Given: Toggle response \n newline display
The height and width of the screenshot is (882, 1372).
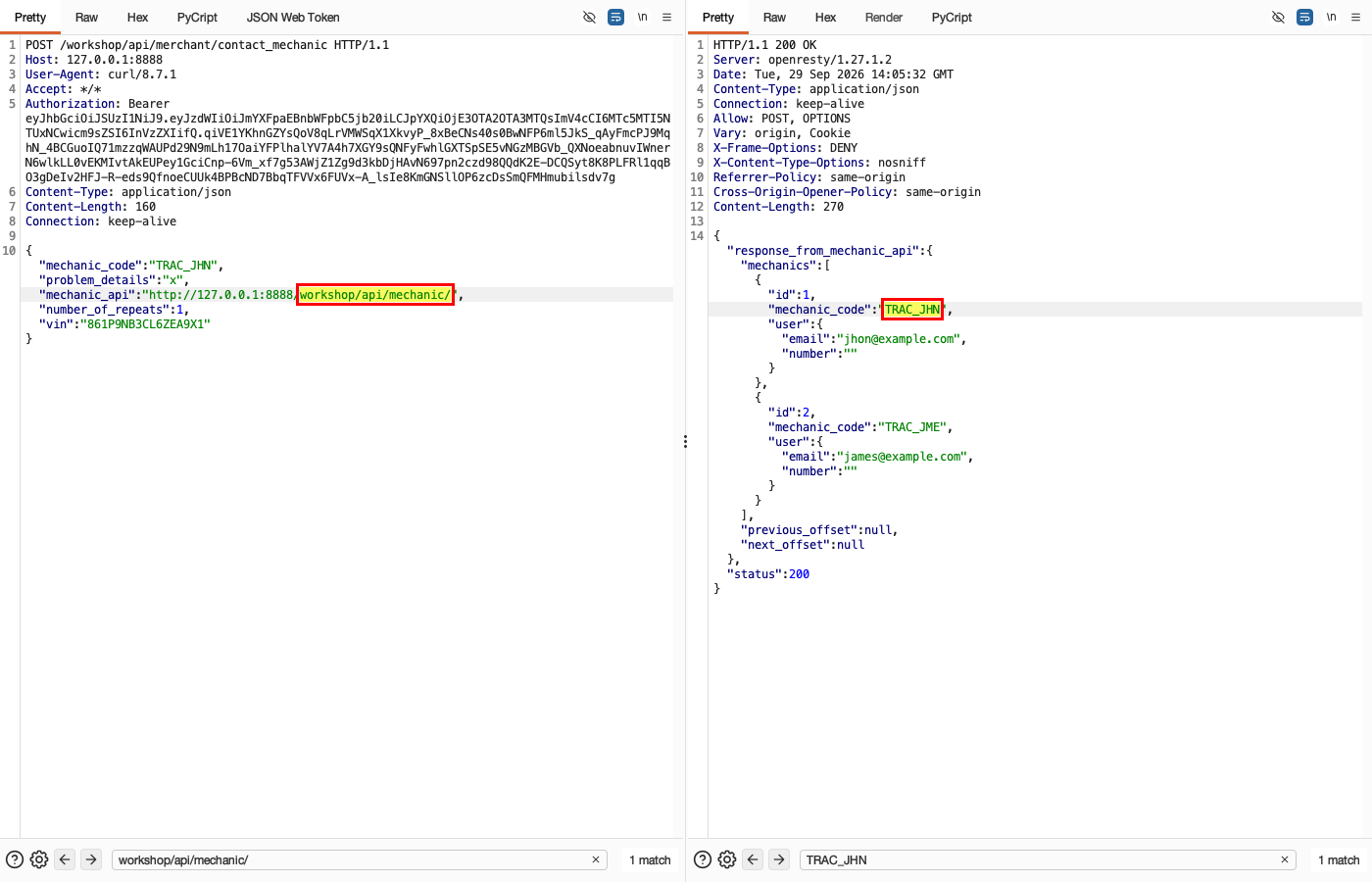Looking at the screenshot, I should tap(1331, 17).
